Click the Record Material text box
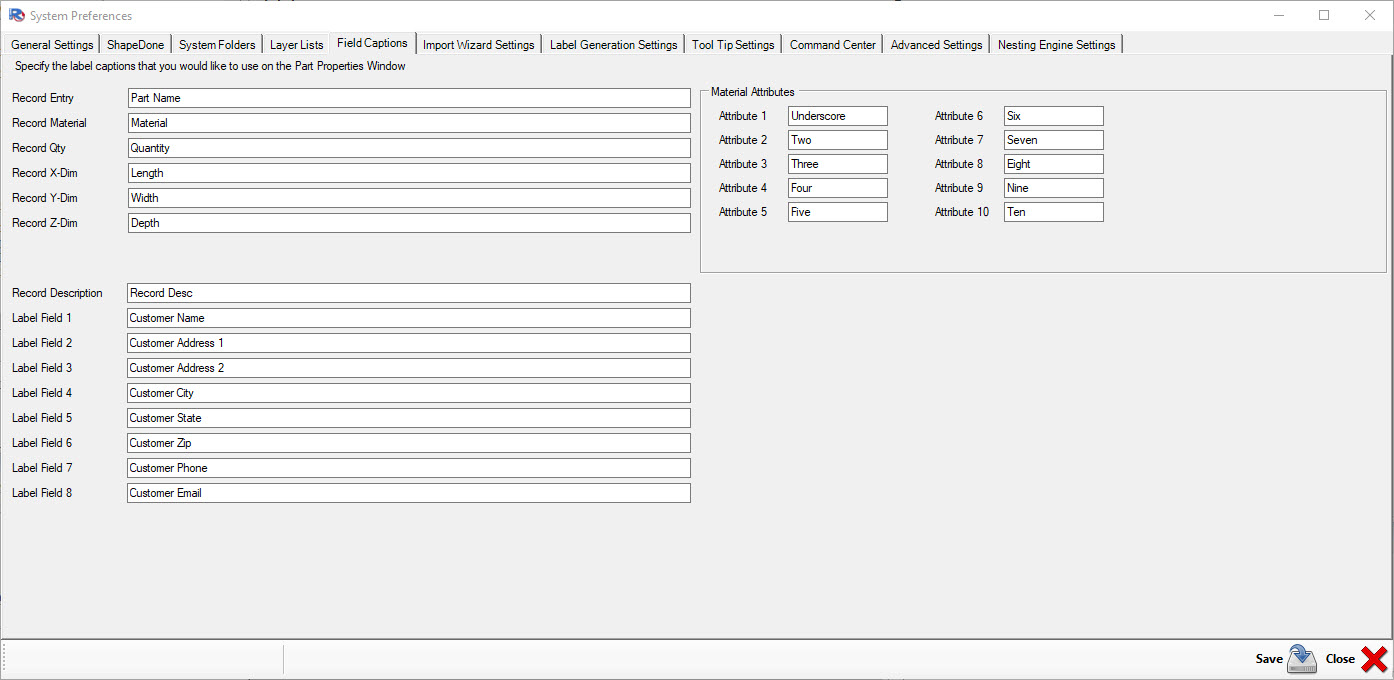Viewport: 1394px width, 680px height. (x=408, y=122)
